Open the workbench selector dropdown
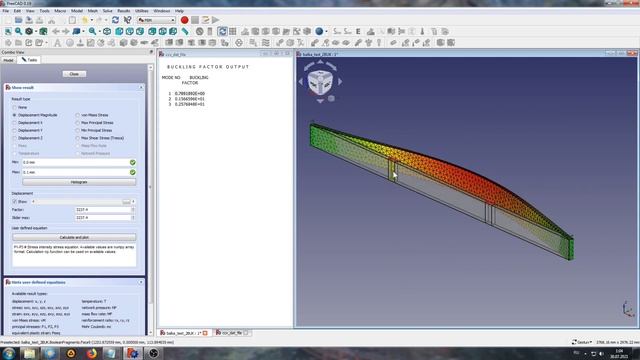This screenshot has height=360, width=640. tap(156, 20)
